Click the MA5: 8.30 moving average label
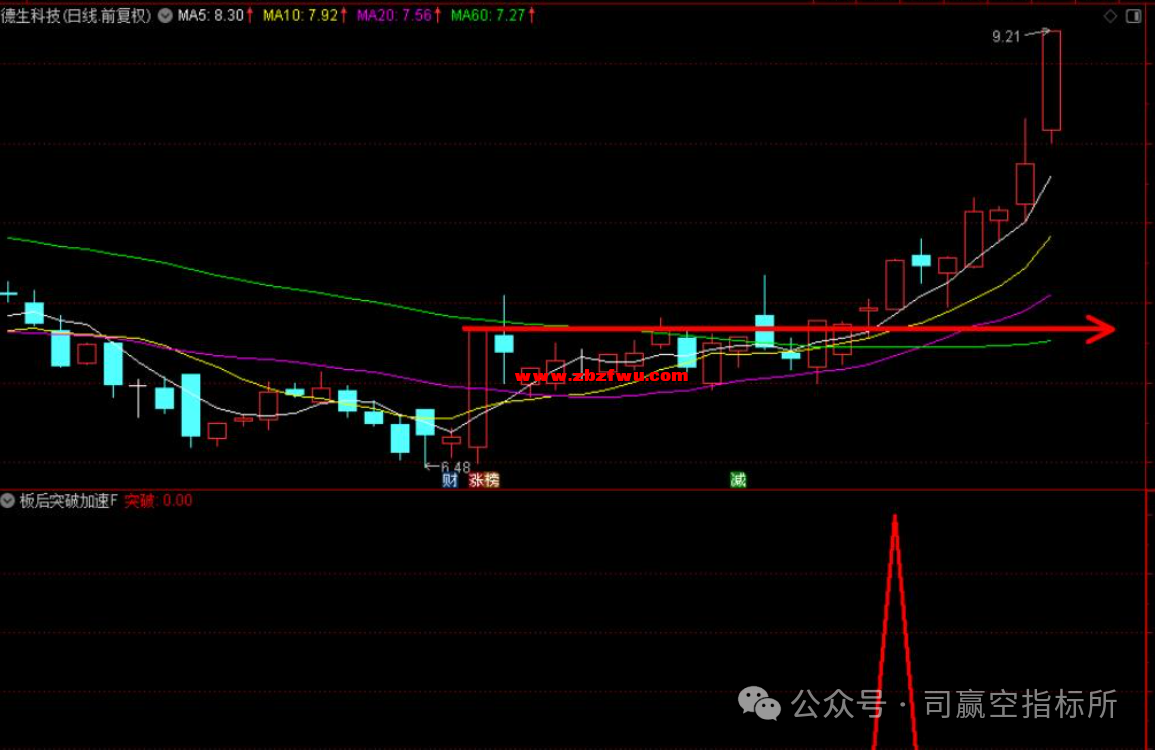 (x=211, y=15)
